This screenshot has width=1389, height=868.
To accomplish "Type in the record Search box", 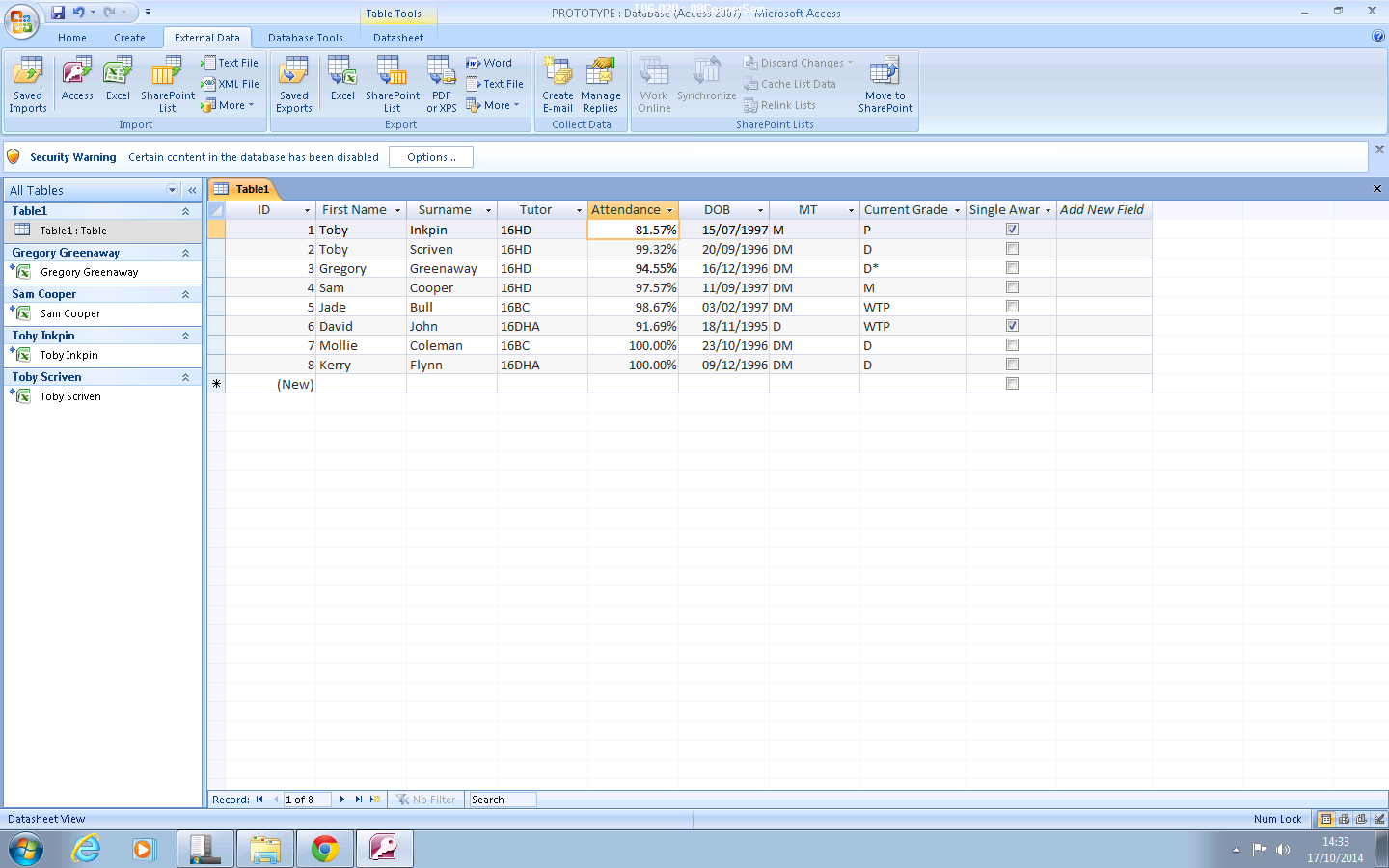I will tap(502, 799).
